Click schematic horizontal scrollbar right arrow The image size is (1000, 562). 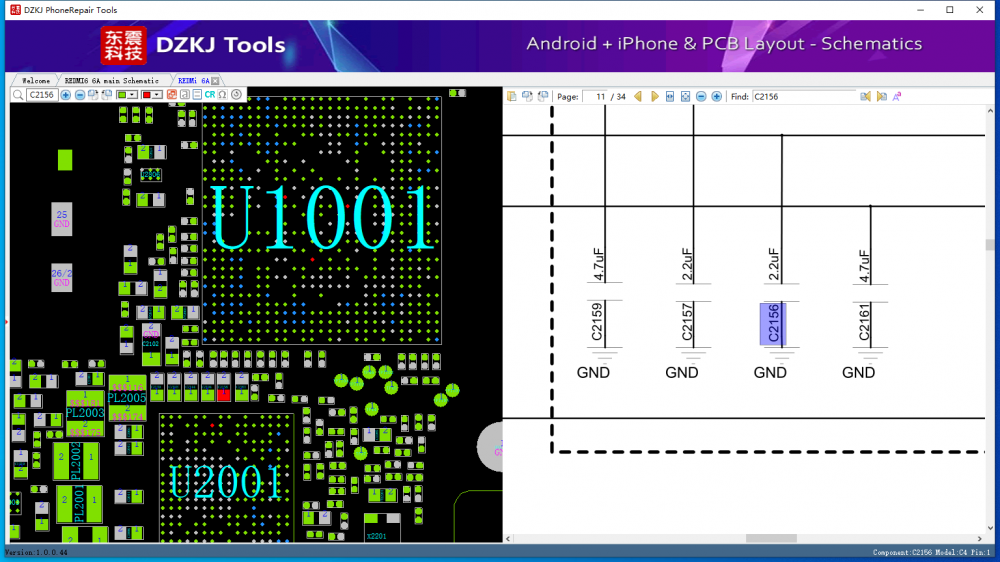coord(980,538)
